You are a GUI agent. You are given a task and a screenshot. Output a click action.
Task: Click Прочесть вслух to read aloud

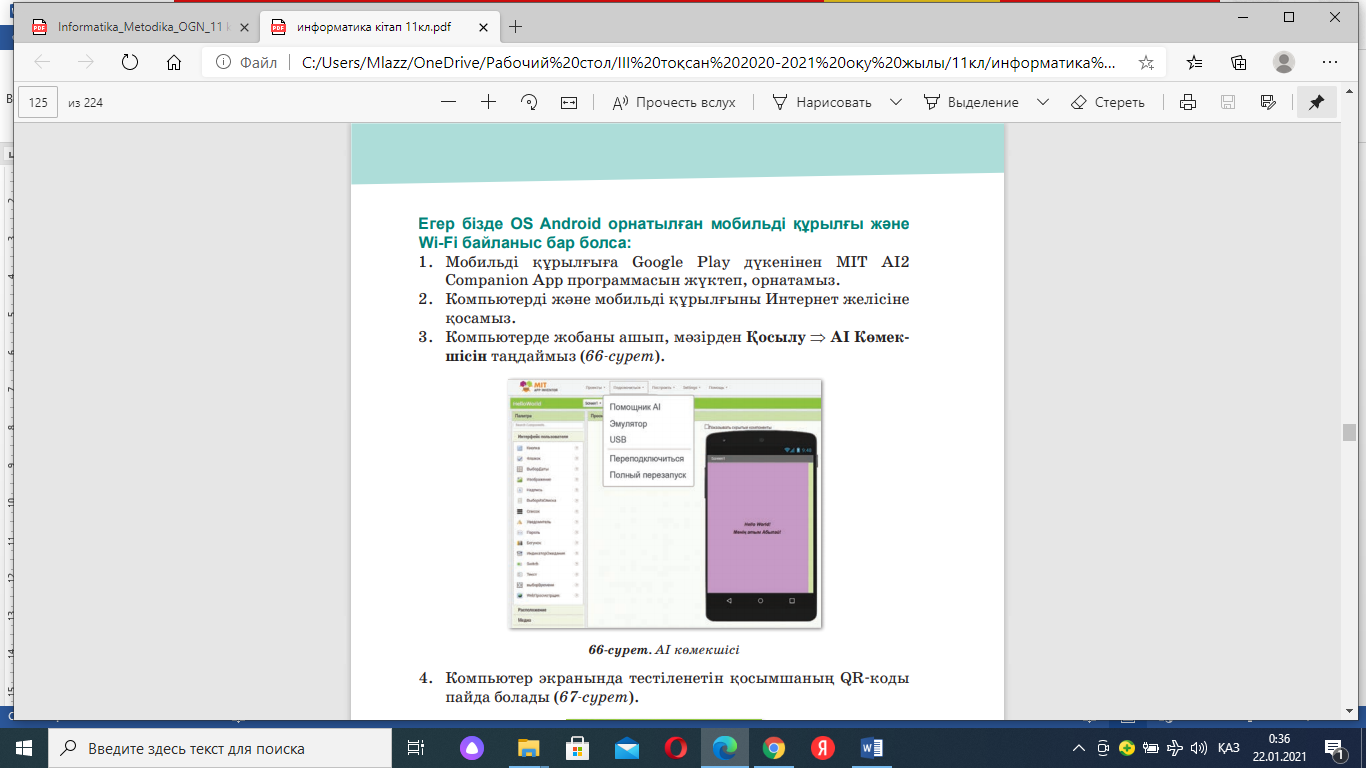click(673, 102)
